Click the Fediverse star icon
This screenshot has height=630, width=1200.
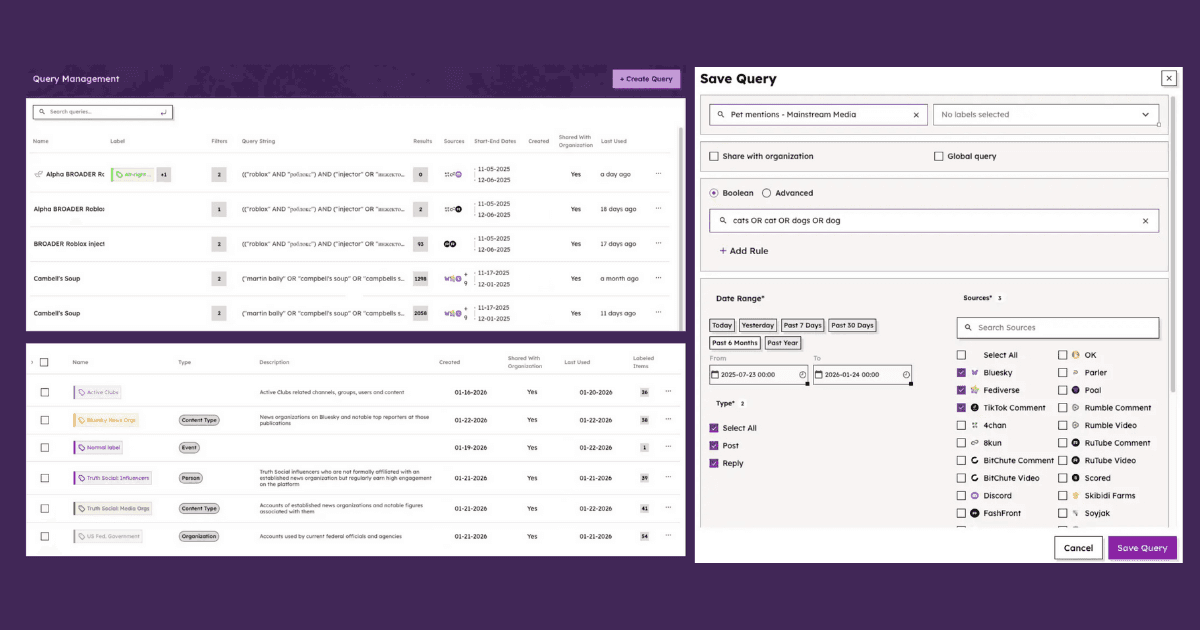point(975,390)
